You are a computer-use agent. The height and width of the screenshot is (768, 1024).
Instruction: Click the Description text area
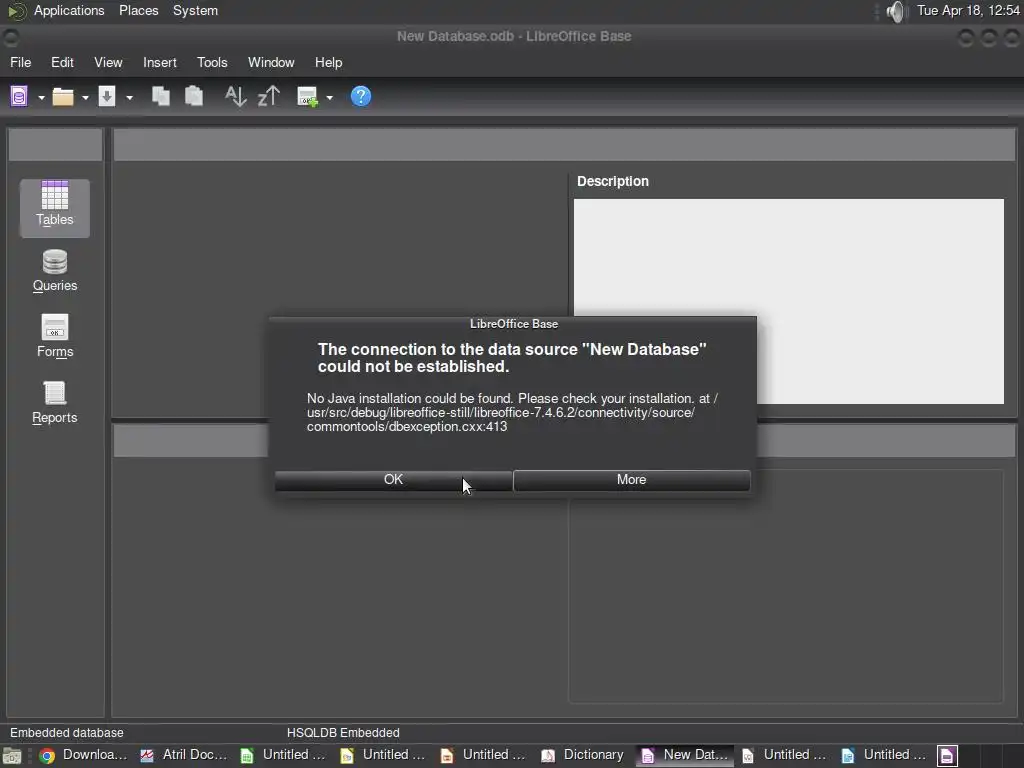788,301
